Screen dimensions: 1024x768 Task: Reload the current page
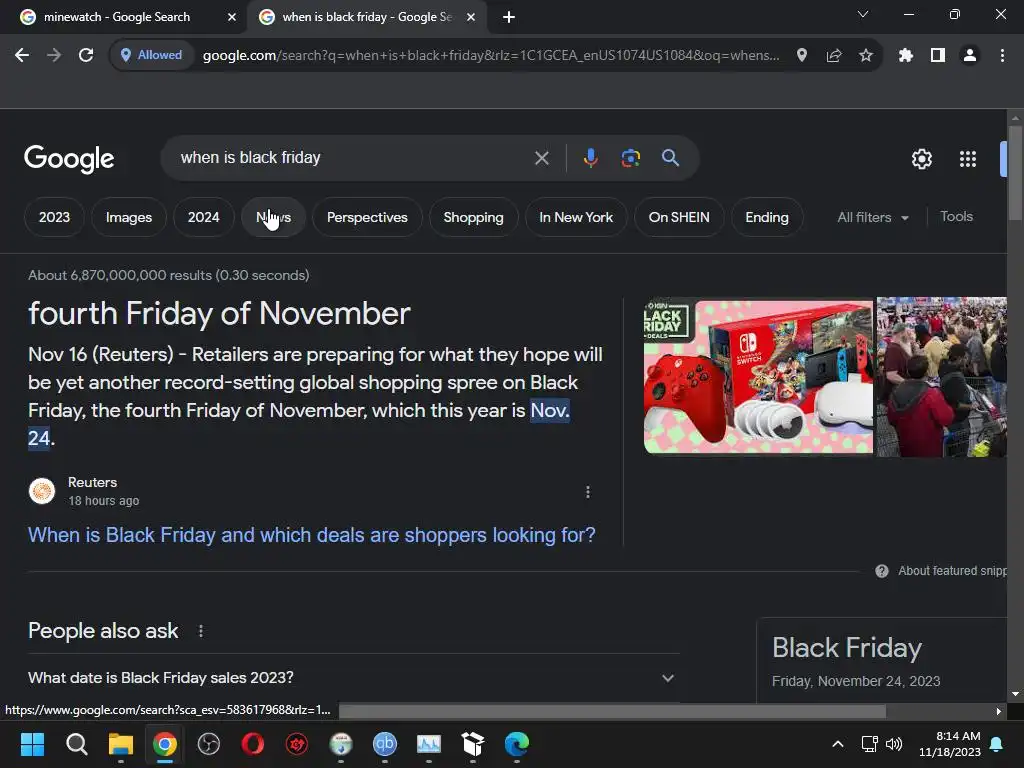(86, 56)
